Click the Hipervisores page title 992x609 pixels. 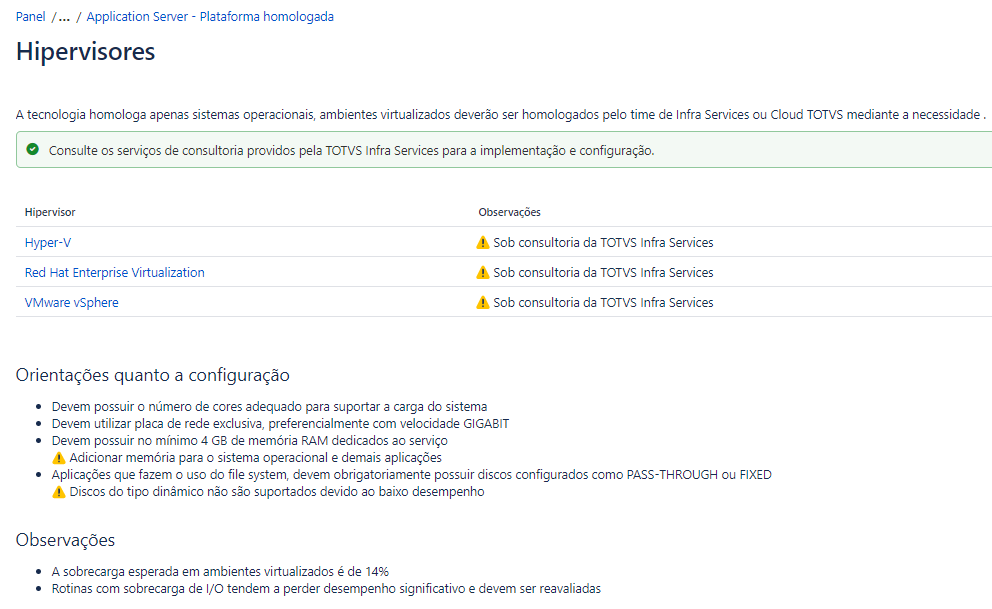pyautogui.click(x=85, y=51)
